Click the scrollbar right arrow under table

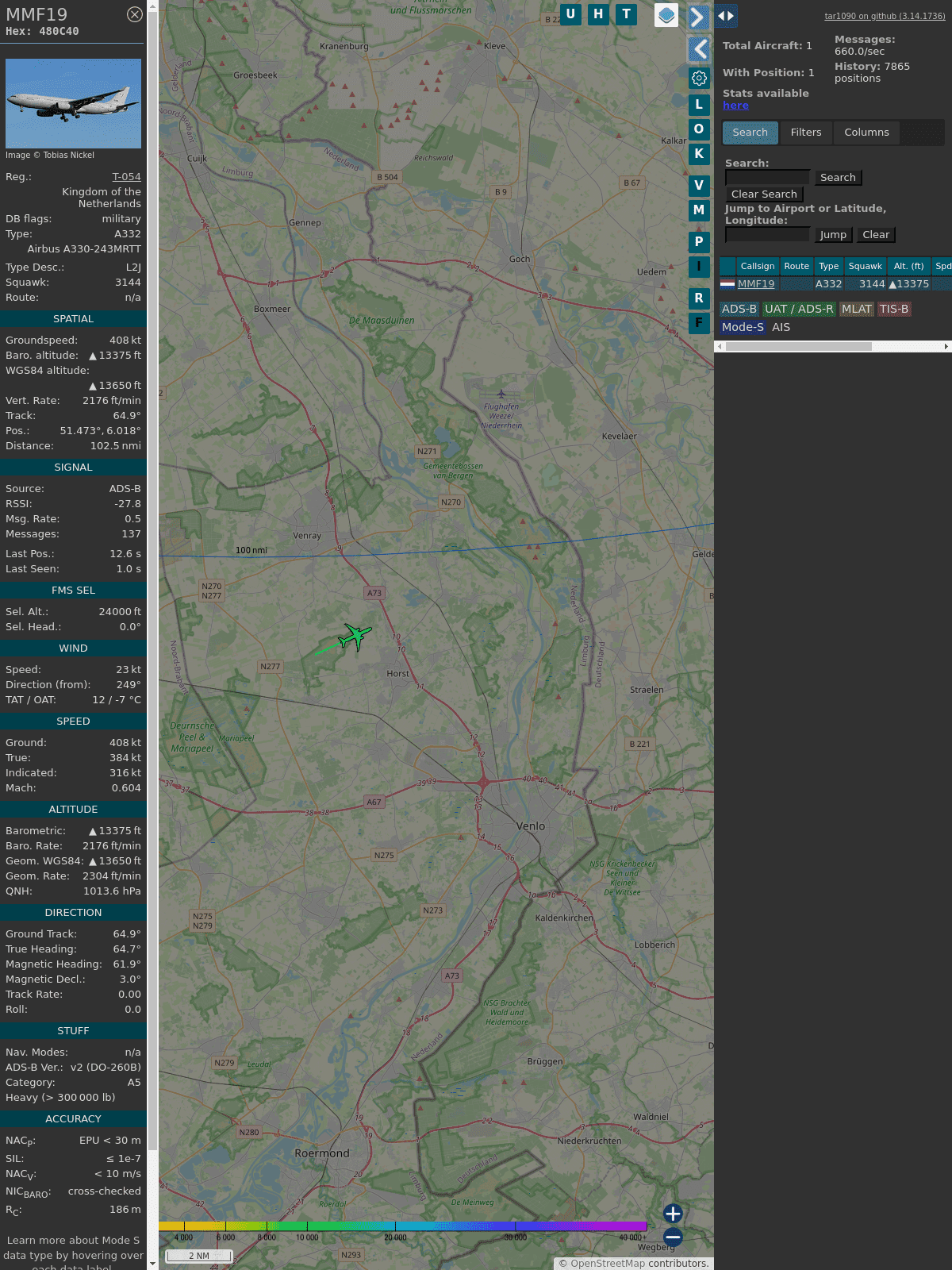(946, 346)
